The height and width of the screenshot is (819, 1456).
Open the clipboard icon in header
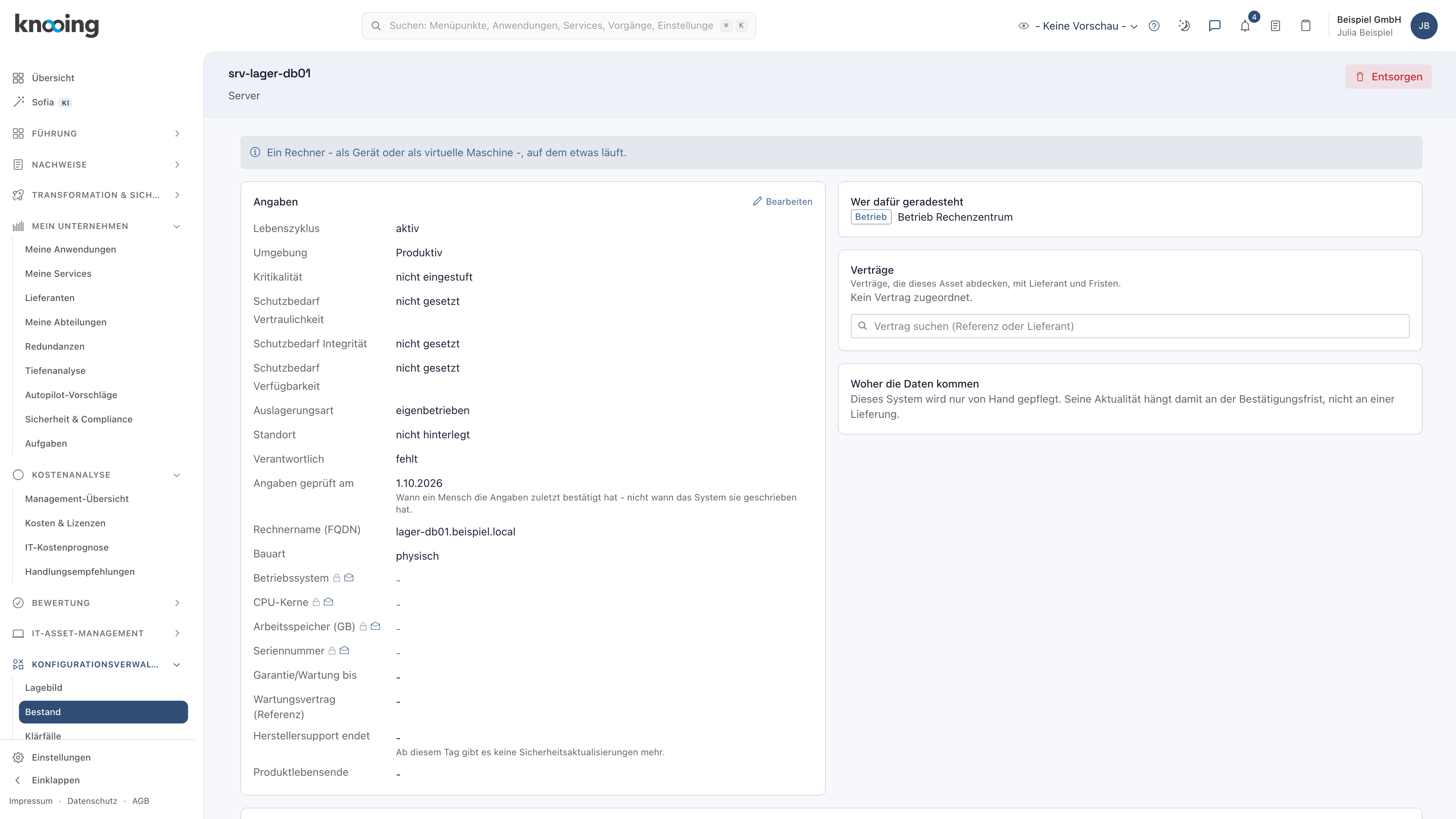1305,25
